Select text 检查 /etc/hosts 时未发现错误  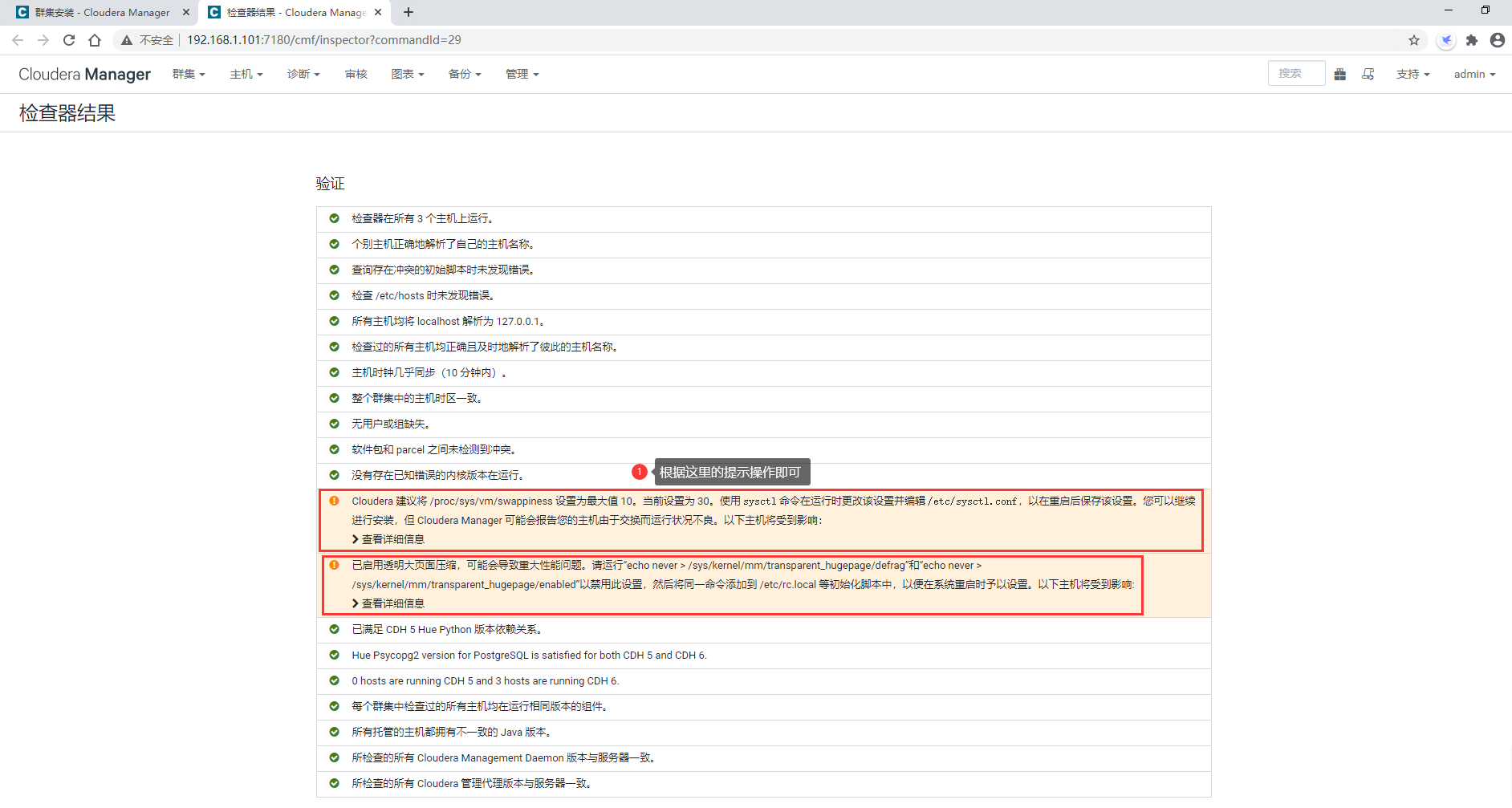[x=423, y=295]
